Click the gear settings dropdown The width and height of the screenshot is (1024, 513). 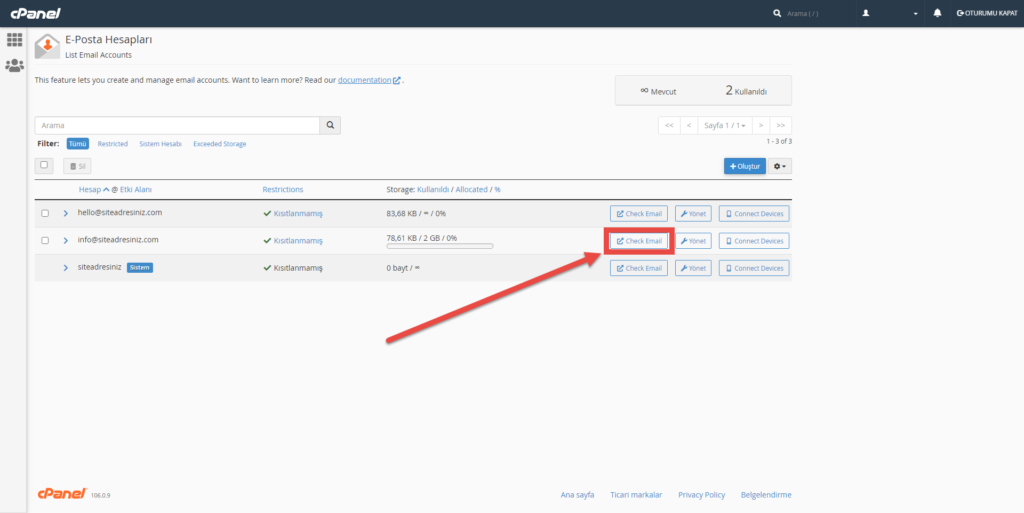point(780,166)
